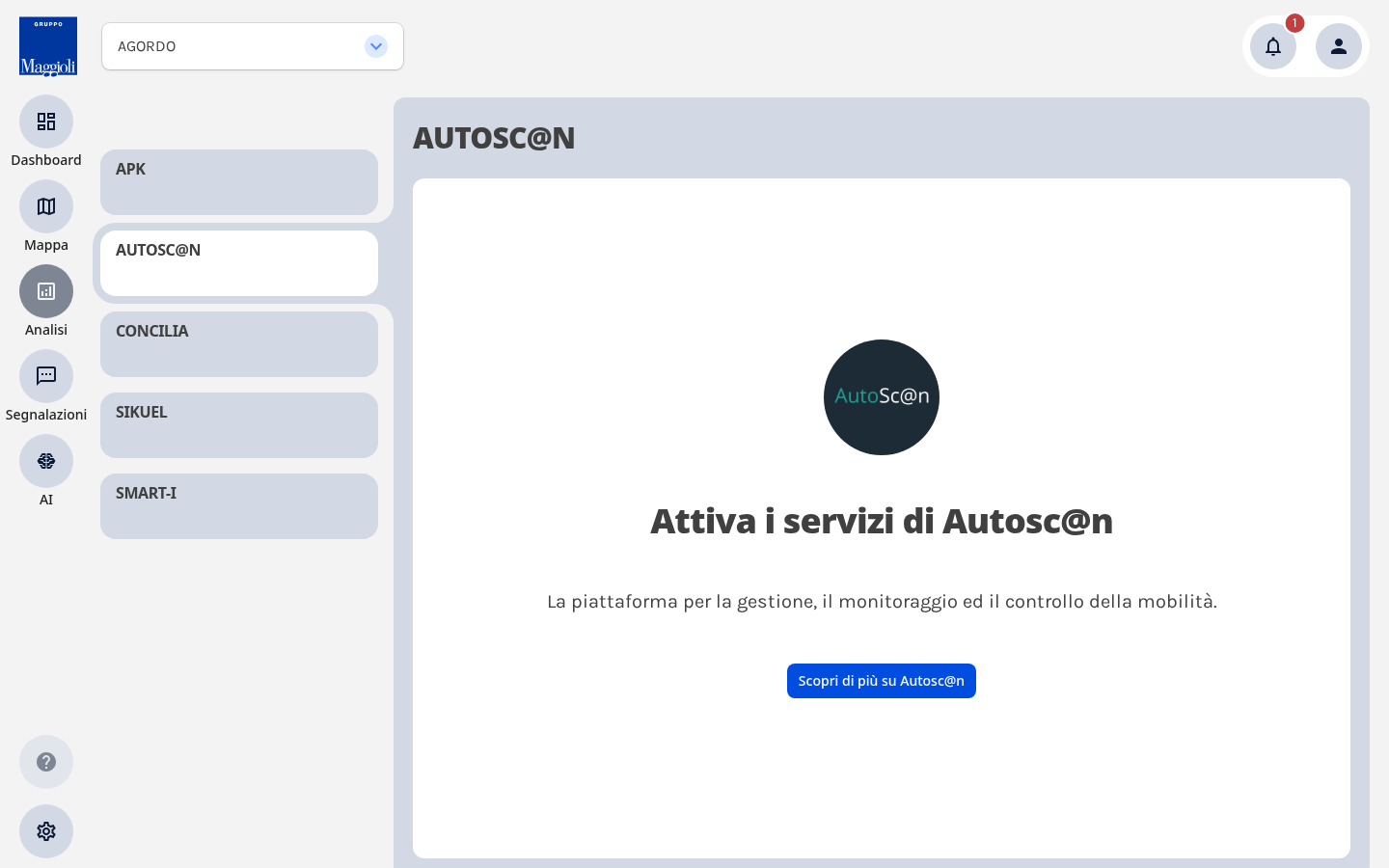Click the Dashboard label text
Screen dimensions: 1389x868
[46, 160]
